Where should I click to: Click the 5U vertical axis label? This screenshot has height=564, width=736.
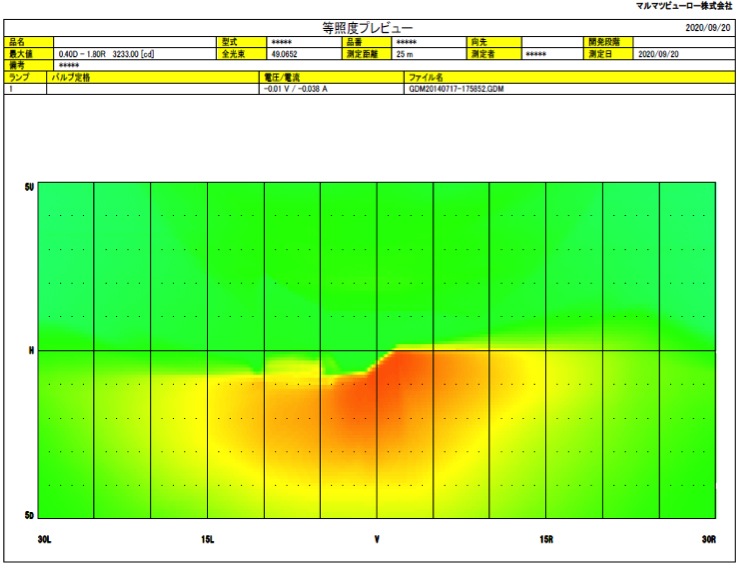[30, 187]
